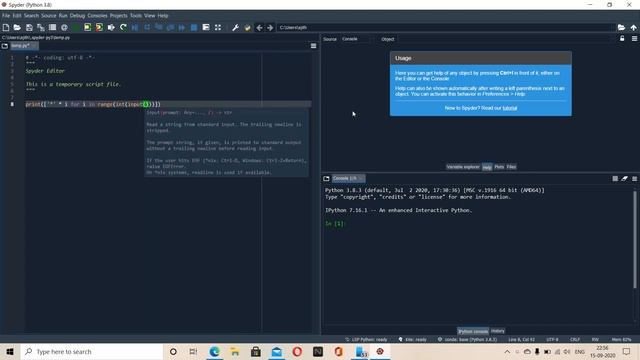This screenshot has height=360, width=640.
Task: Open the Help pane options menu
Action: [x=634, y=38]
